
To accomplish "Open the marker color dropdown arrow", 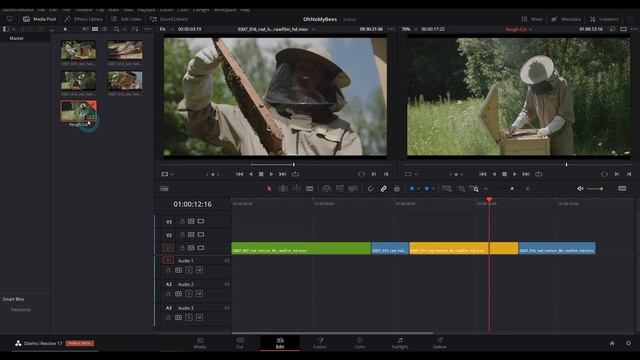I will point(433,189).
